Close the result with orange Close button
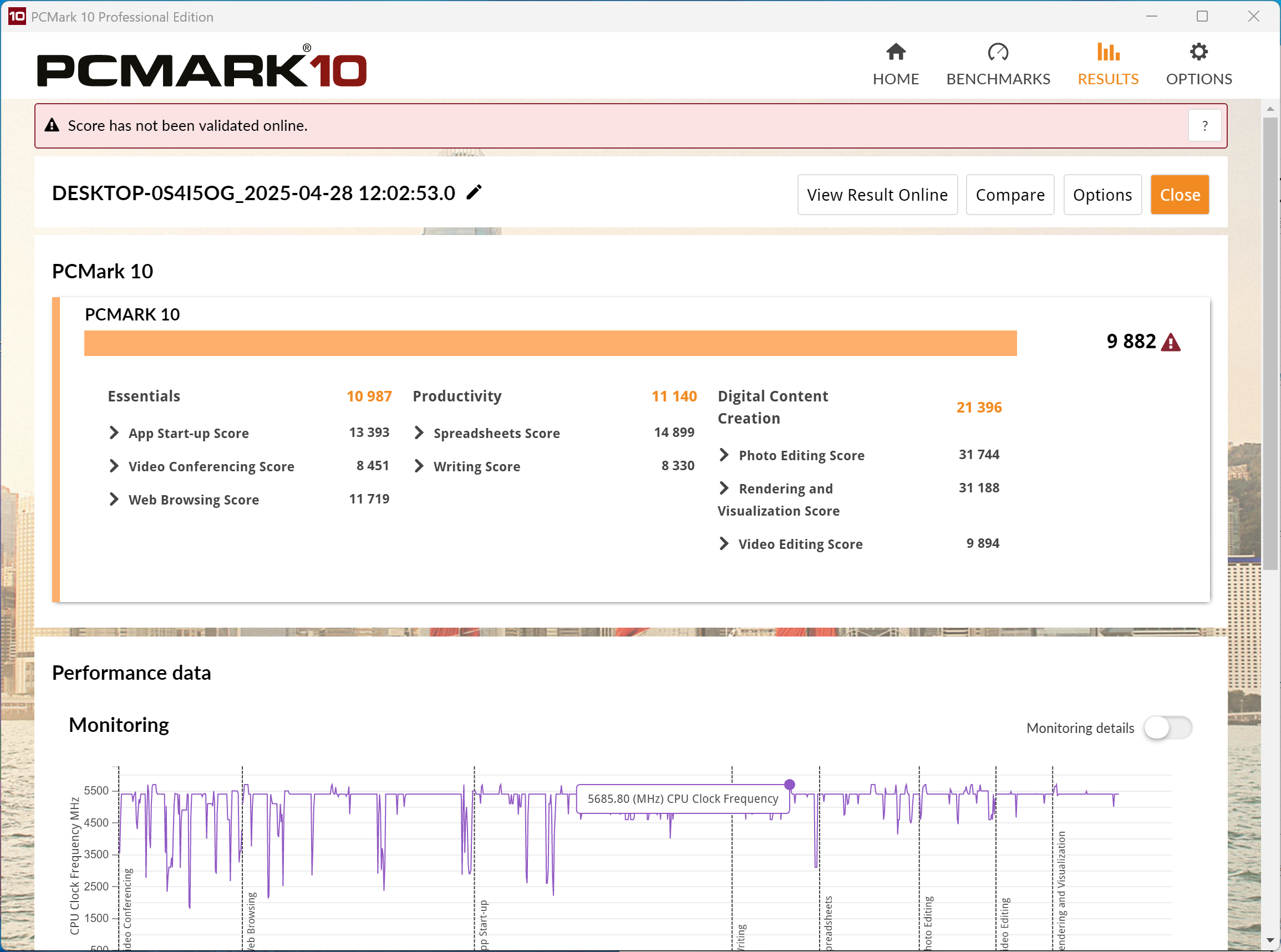The height and width of the screenshot is (952, 1281). tap(1180, 195)
